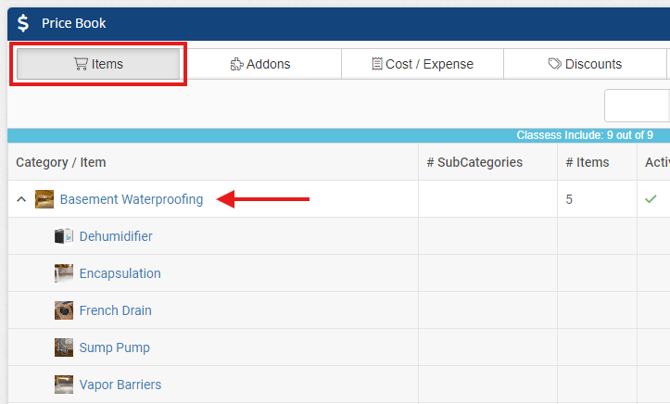
Task: Open the Dehumidifier item link
Action: (x=116, y=236)
